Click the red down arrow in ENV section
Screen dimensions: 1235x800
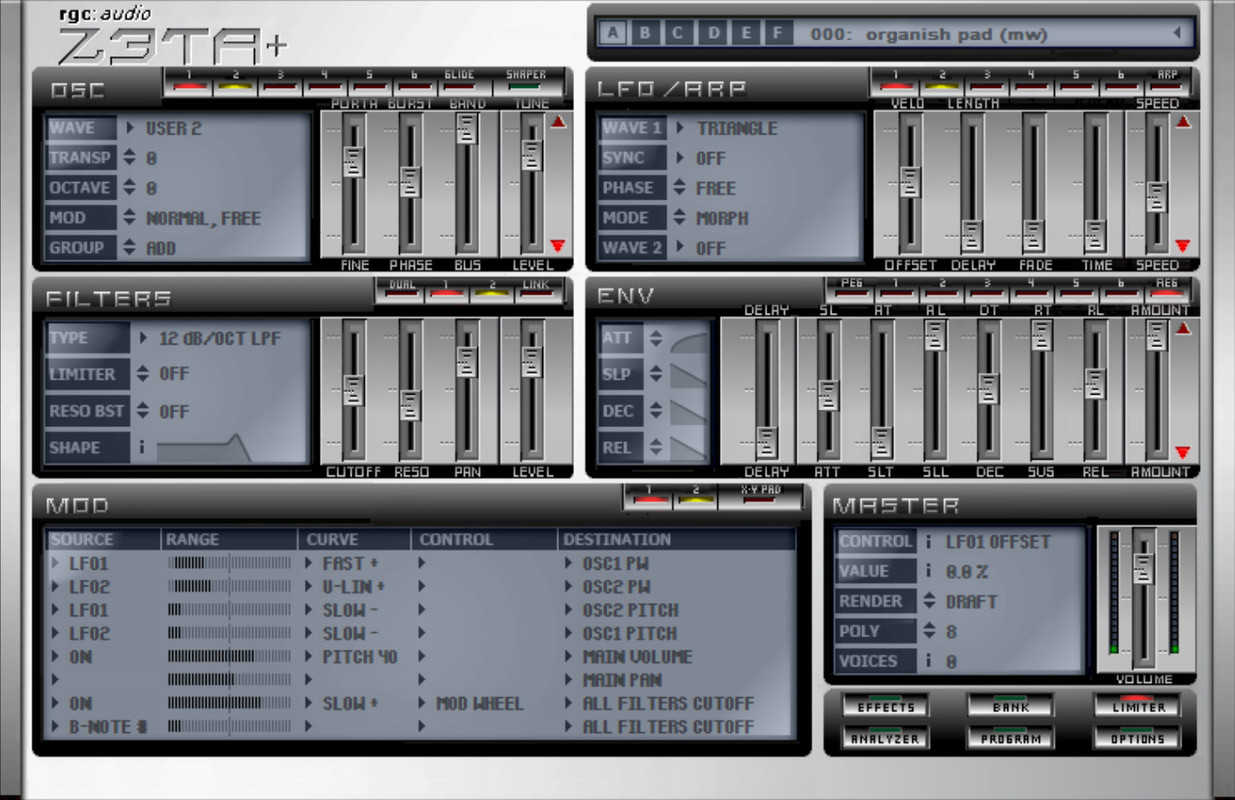[1183, 453]
